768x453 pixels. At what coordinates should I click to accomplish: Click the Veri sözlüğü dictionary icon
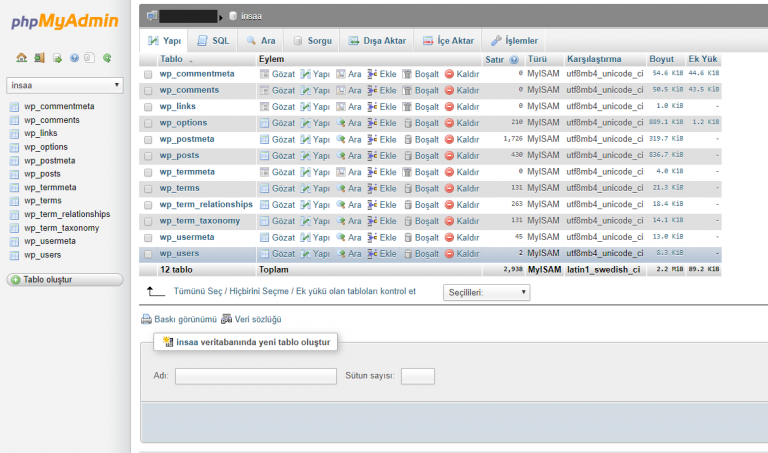(x=226, y=319)
